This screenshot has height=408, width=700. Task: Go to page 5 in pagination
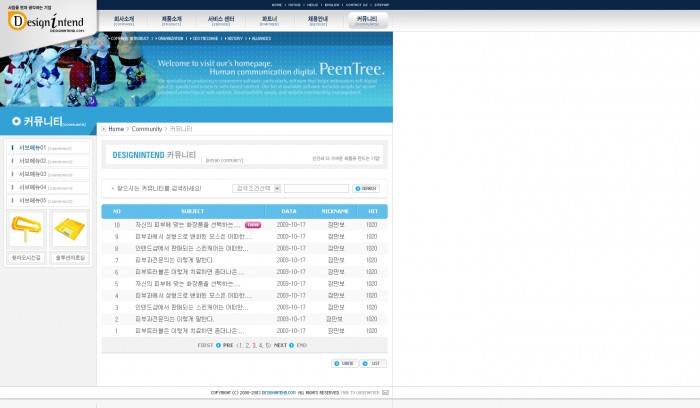(x=267, y=345)
